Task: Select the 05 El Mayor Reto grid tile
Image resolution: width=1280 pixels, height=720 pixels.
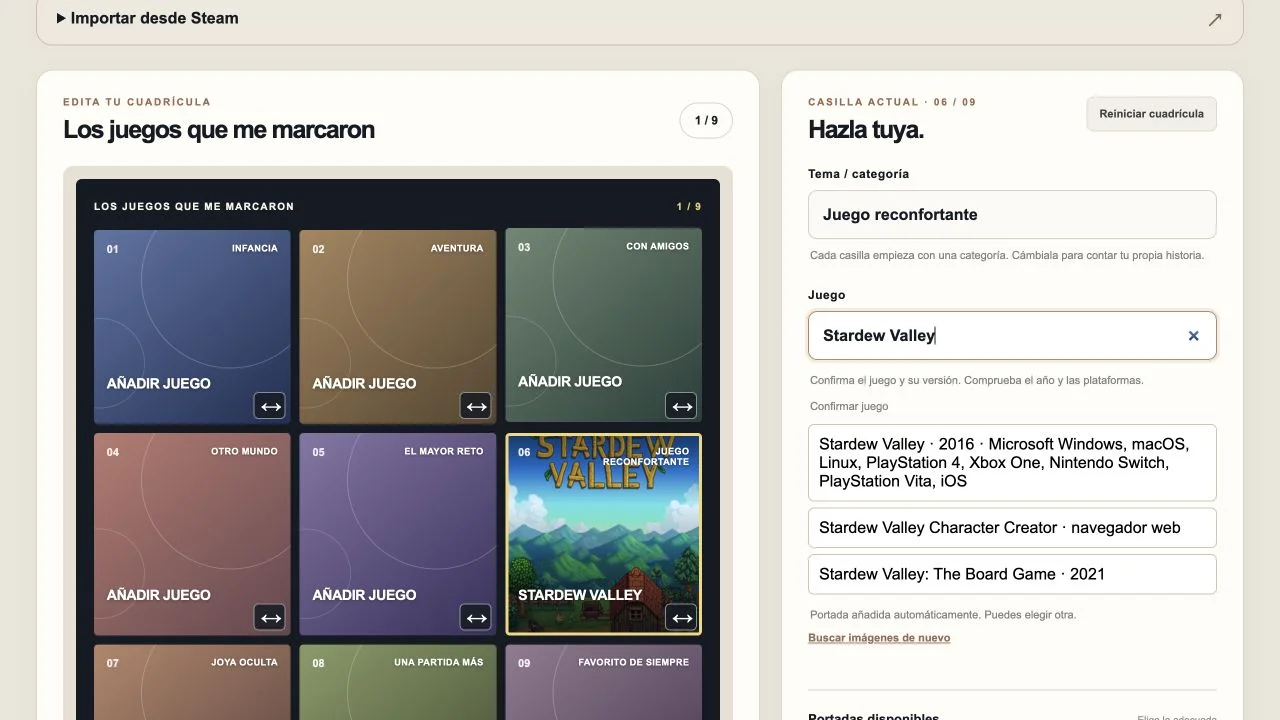Action: click(398, 534)
